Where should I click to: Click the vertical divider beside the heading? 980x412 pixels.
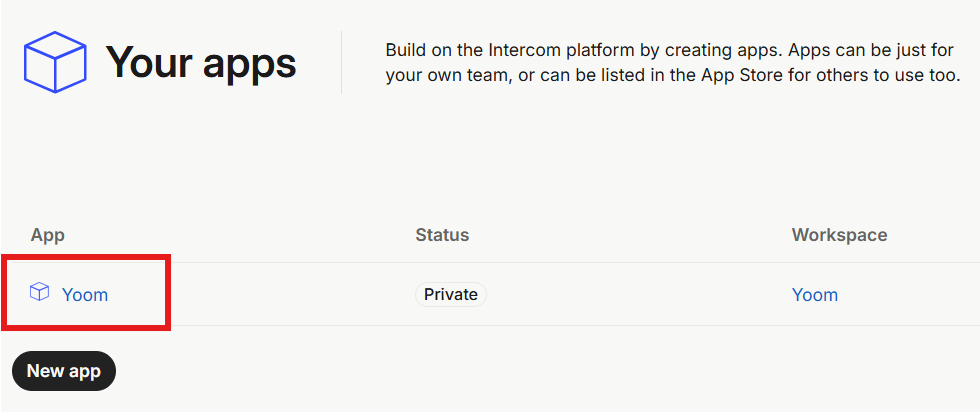tap(342, 62)
